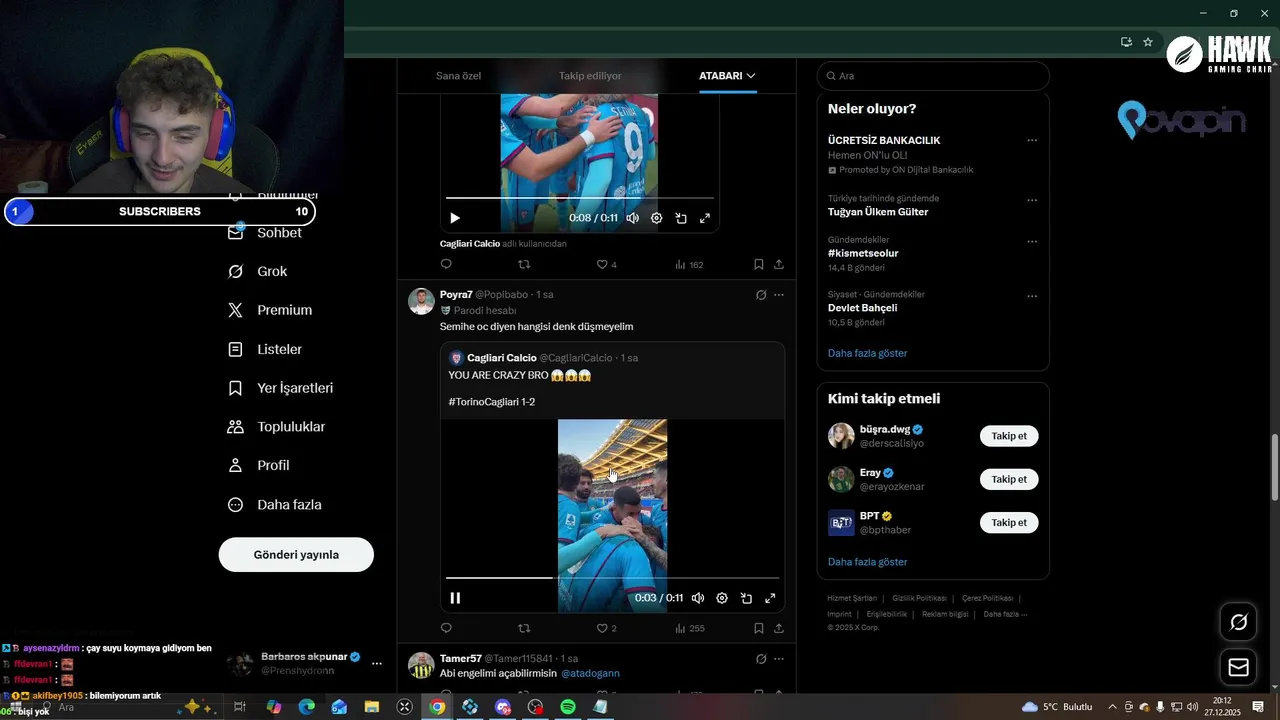Screen dimensions: 1280x720
Task: Open Cagliari Calcio quoted post author
Action: click(502, 358)
